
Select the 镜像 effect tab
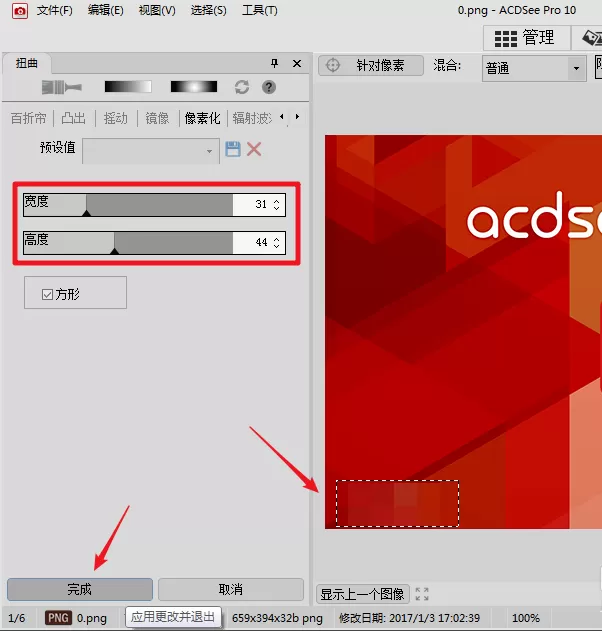(x=157, y=118)
